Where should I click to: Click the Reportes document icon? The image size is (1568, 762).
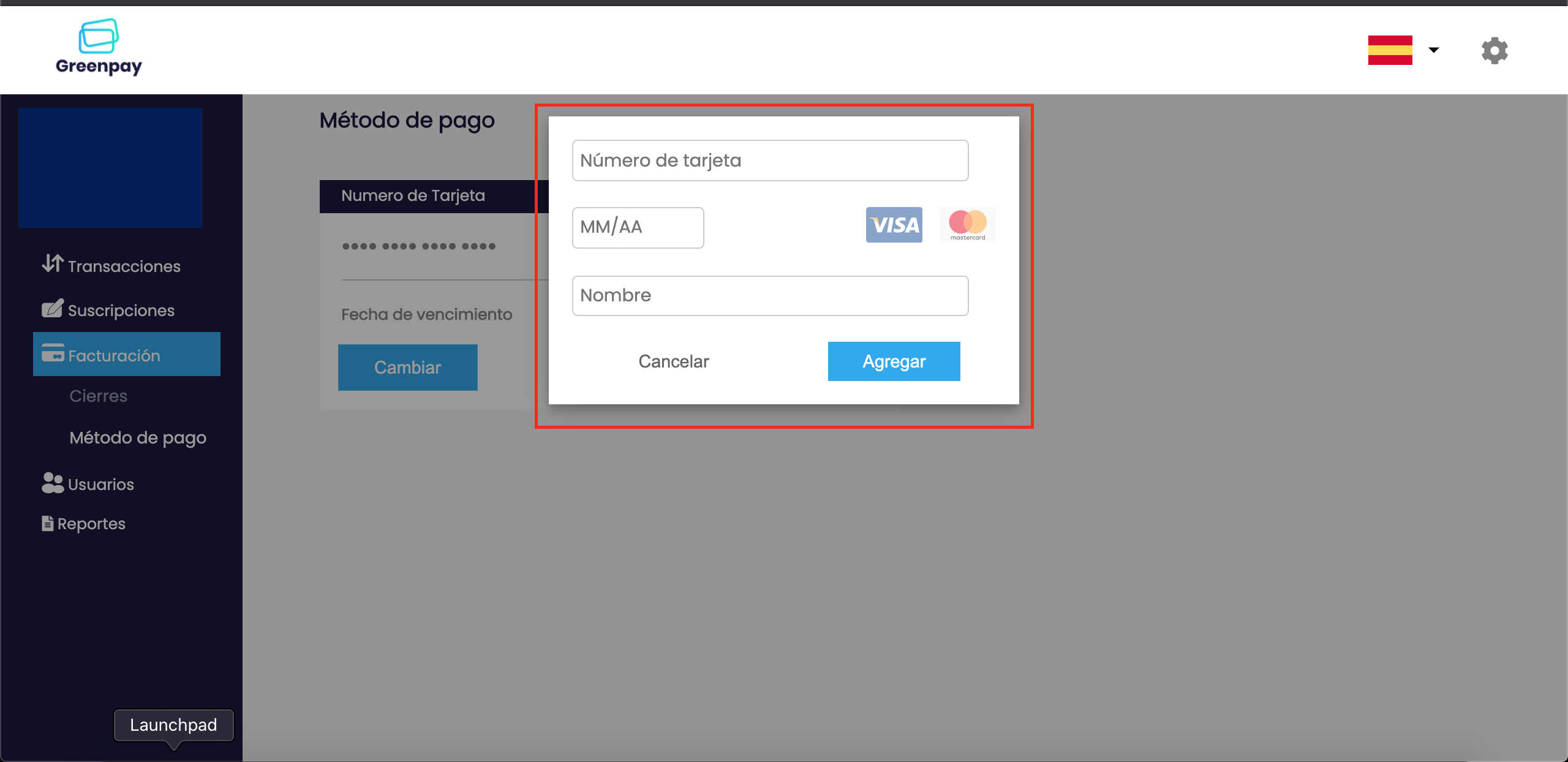point(47,523)
